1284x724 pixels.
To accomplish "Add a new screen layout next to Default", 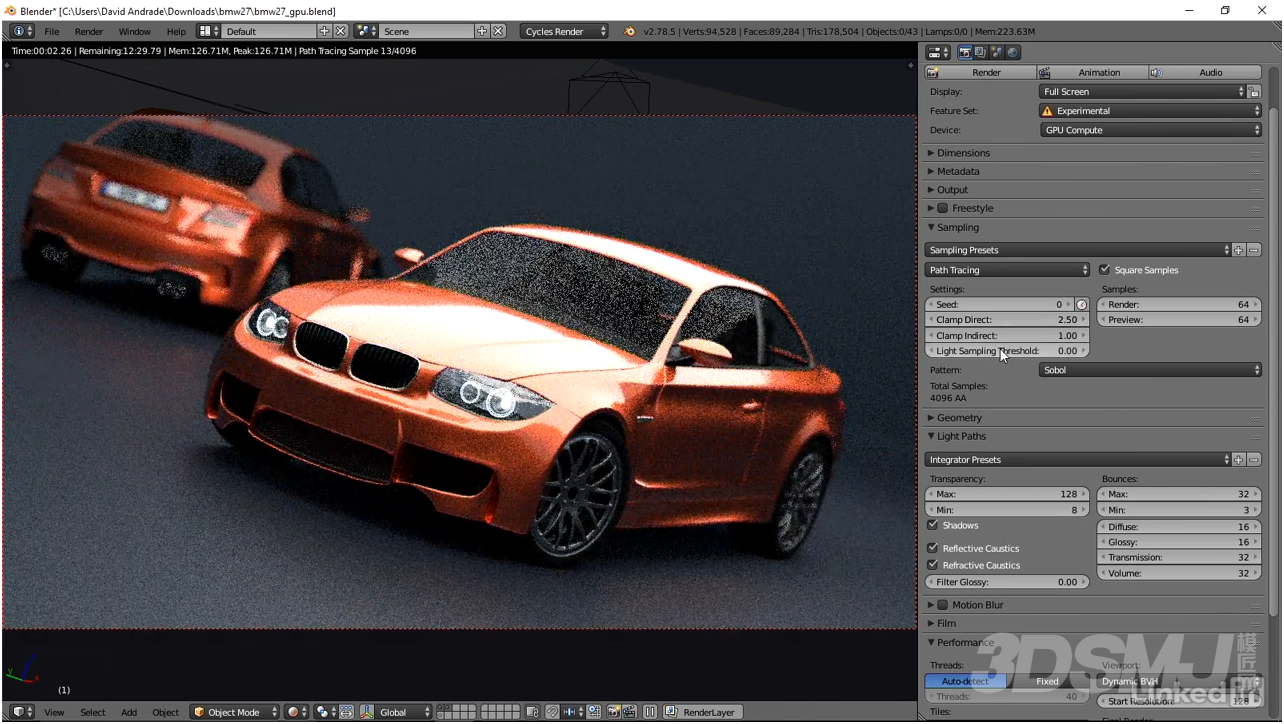I will pyautogui.click(x=324, y=31).
